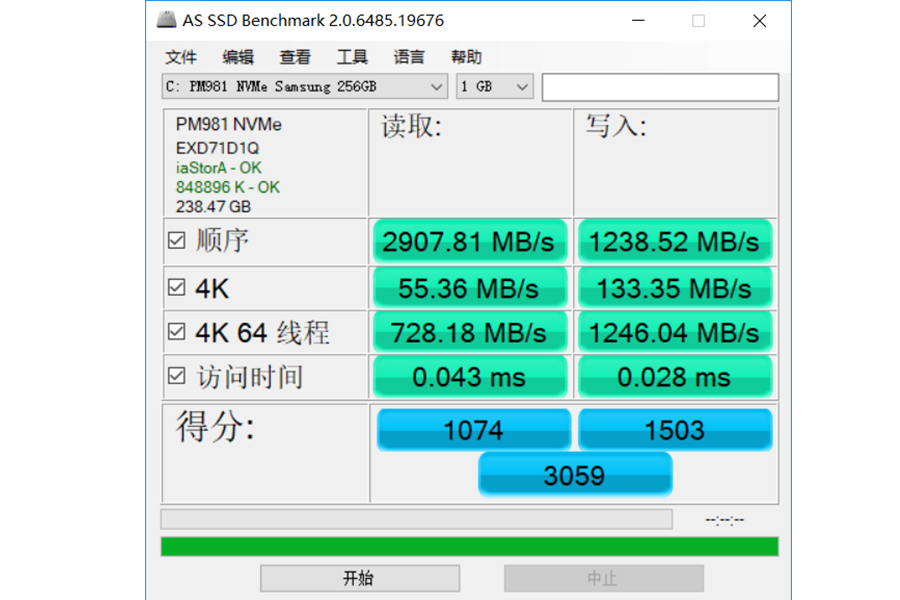900x600 pixels.
Task: Click the 开始 start button
Action: click(360, 578)
